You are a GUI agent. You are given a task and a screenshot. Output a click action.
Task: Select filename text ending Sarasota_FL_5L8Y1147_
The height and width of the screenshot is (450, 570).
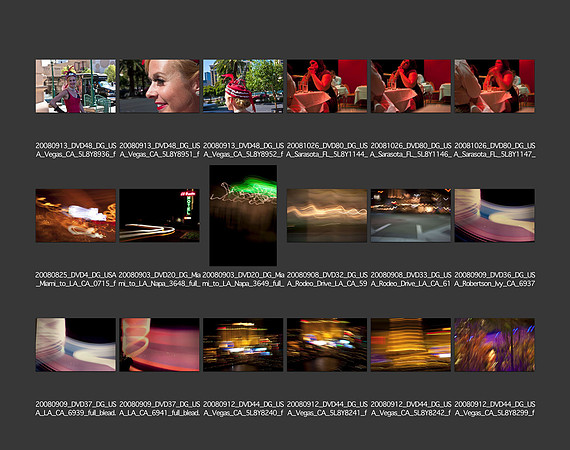coord(494,150)
